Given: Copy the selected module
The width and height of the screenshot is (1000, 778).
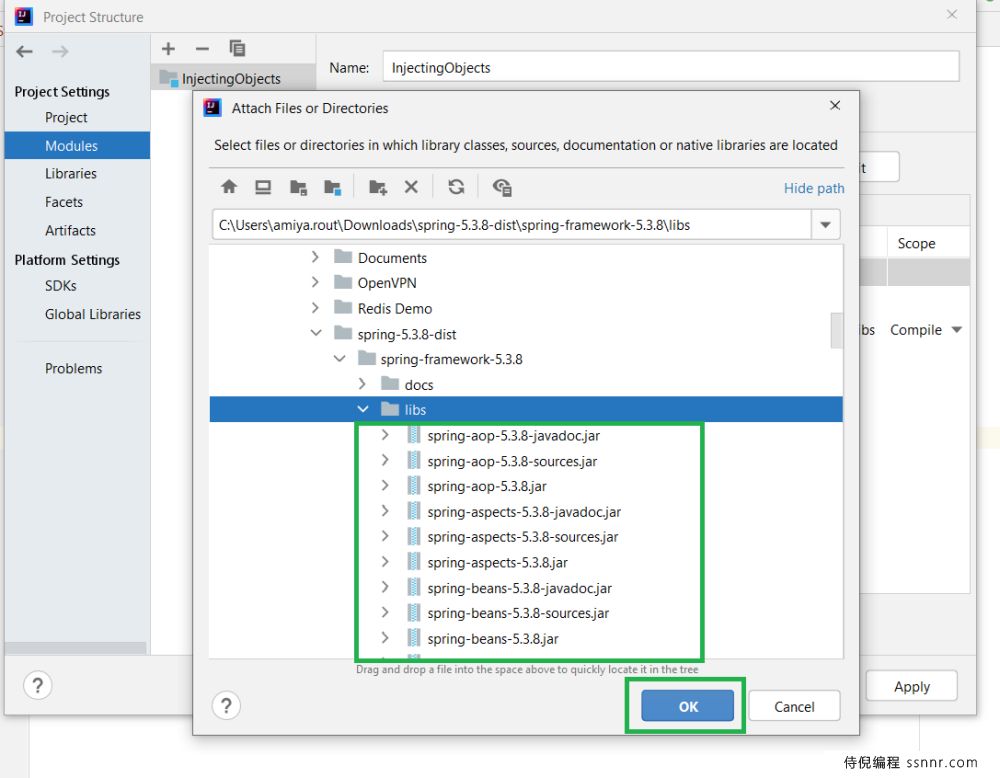Looking at the screenshot, I should 237,48.
